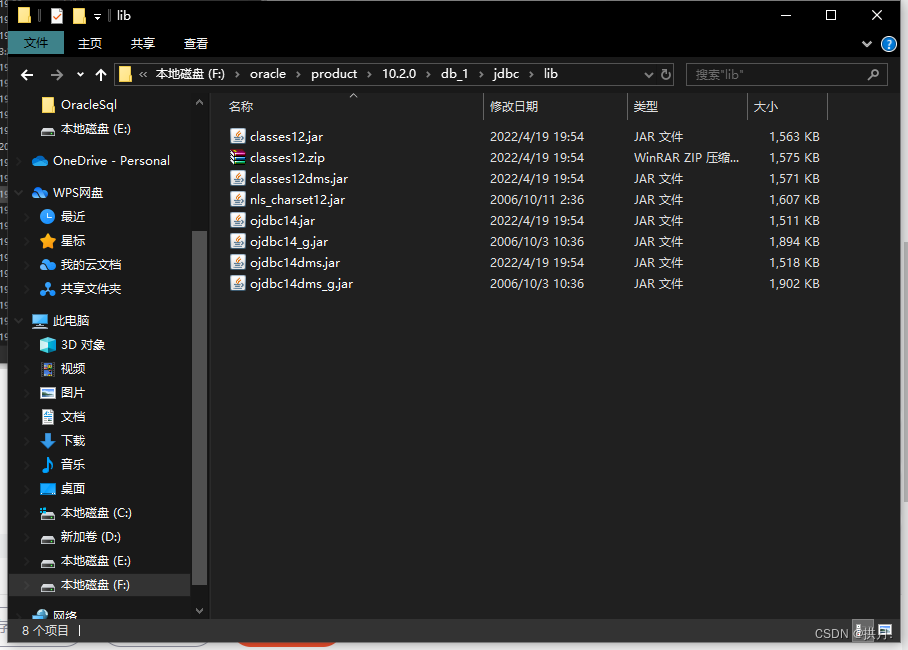Click the back navigation arrow
Image resolution: width=908 pixels, height=650 pixels.
[x=25, y=73]
